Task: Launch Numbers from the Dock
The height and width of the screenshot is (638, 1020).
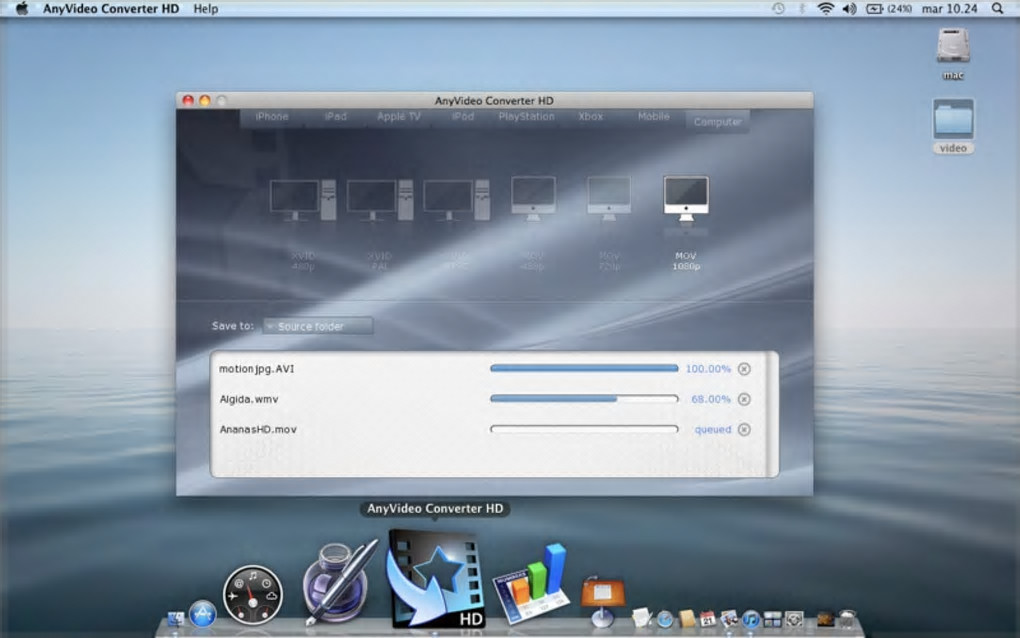Action: [532, 584]
